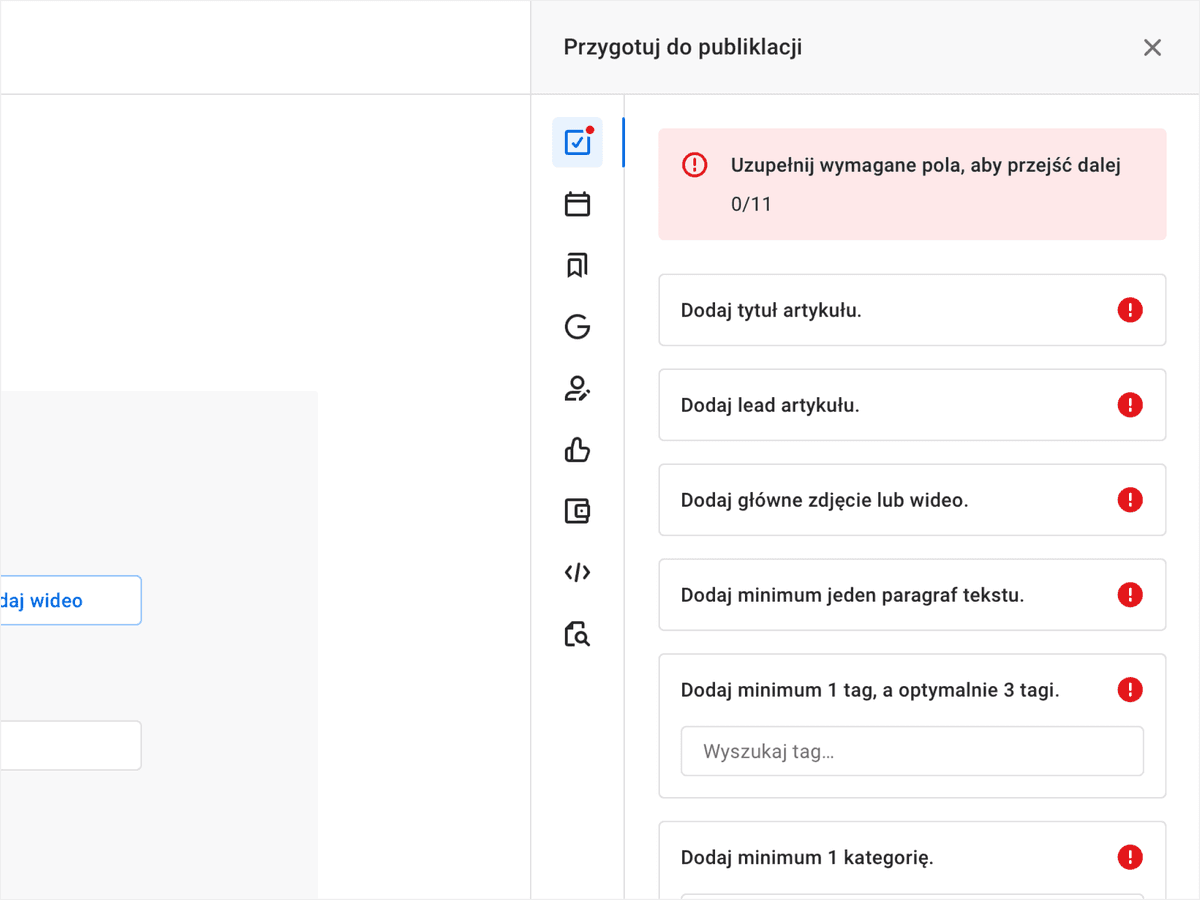1200x900 pixels.
Task: Open the checklist tab icon
Action: (577, 142)
